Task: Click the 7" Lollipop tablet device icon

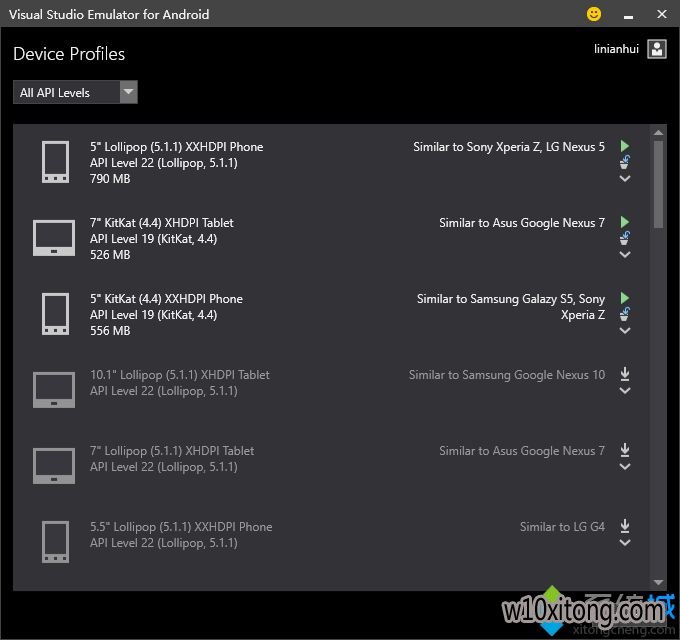Action: click(x=54, y=466)
